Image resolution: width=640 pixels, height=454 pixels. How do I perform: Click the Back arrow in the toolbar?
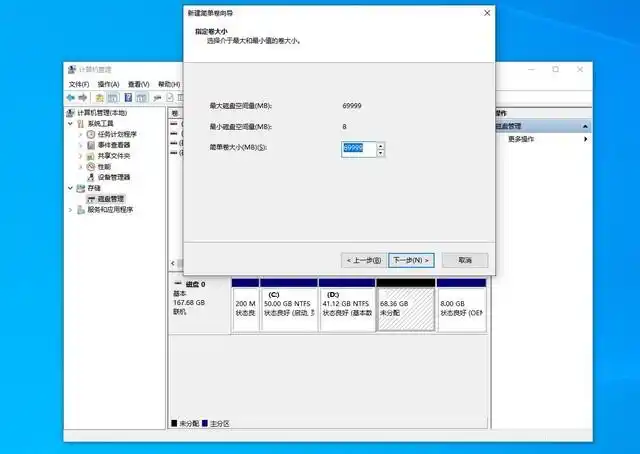click(71, 98)
